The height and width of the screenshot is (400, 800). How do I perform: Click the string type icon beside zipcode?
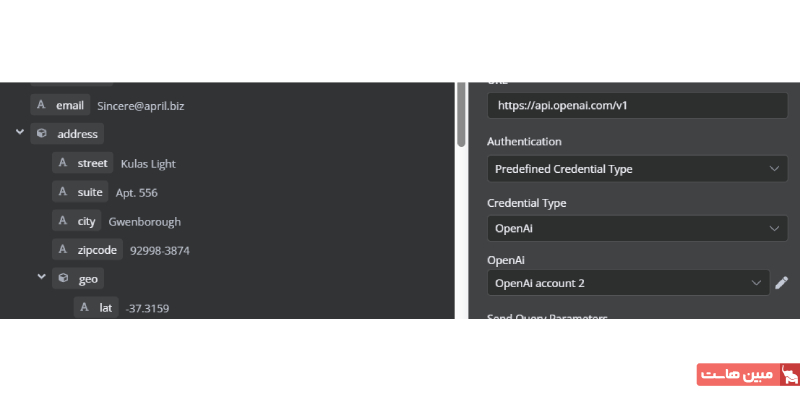point(62,250)
